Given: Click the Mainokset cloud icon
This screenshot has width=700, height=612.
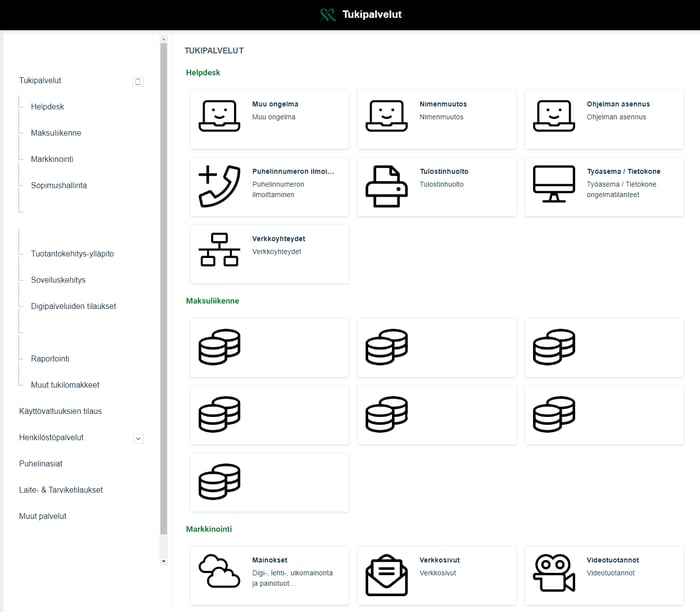Looking at the screenshot, I should click(219, 571).
